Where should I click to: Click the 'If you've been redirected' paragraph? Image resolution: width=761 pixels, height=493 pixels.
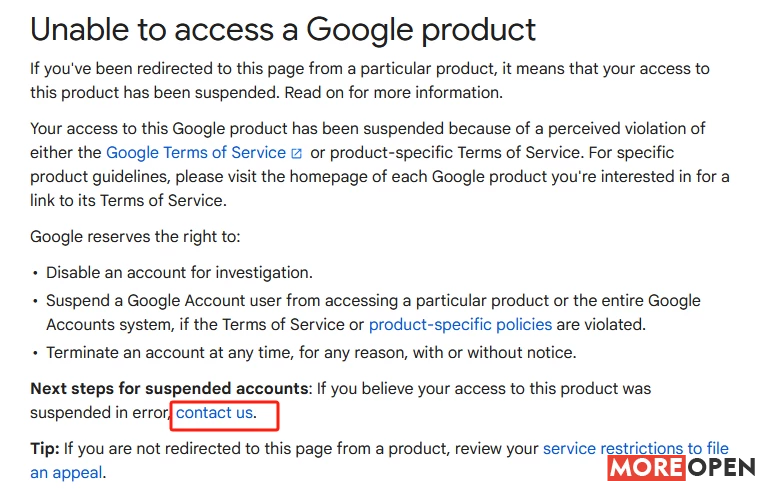click(370, 81)
